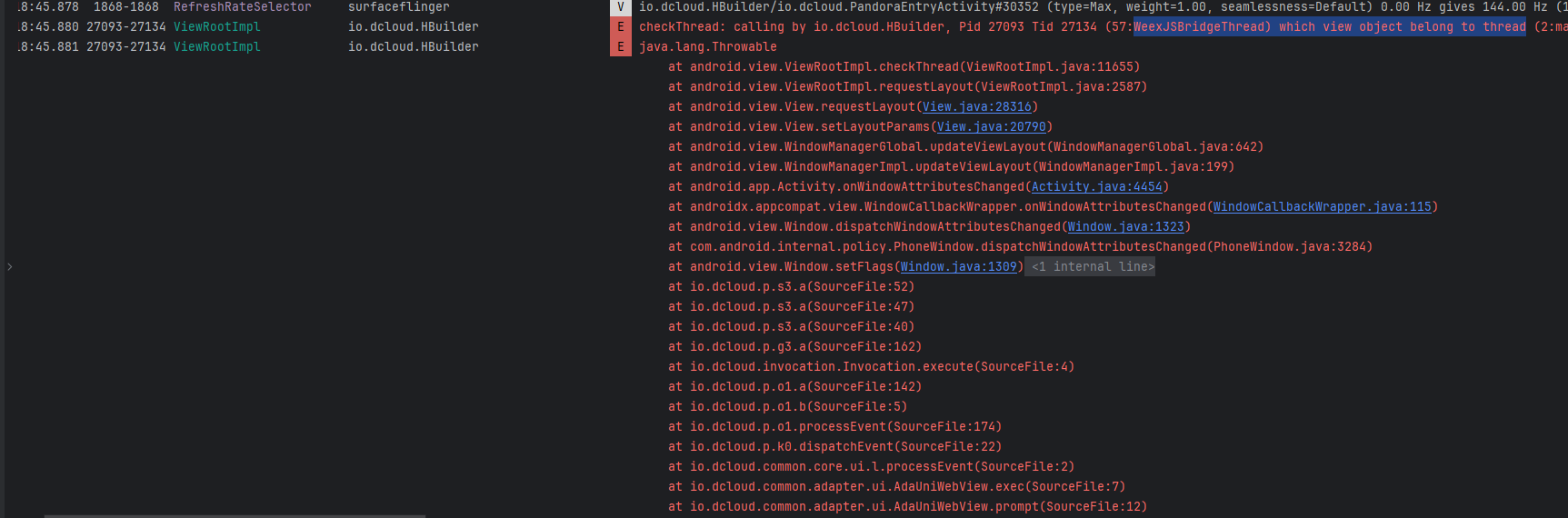
Task: Open the WindowCallbackWrapper.java:115 link
Action: (1323, 207)
